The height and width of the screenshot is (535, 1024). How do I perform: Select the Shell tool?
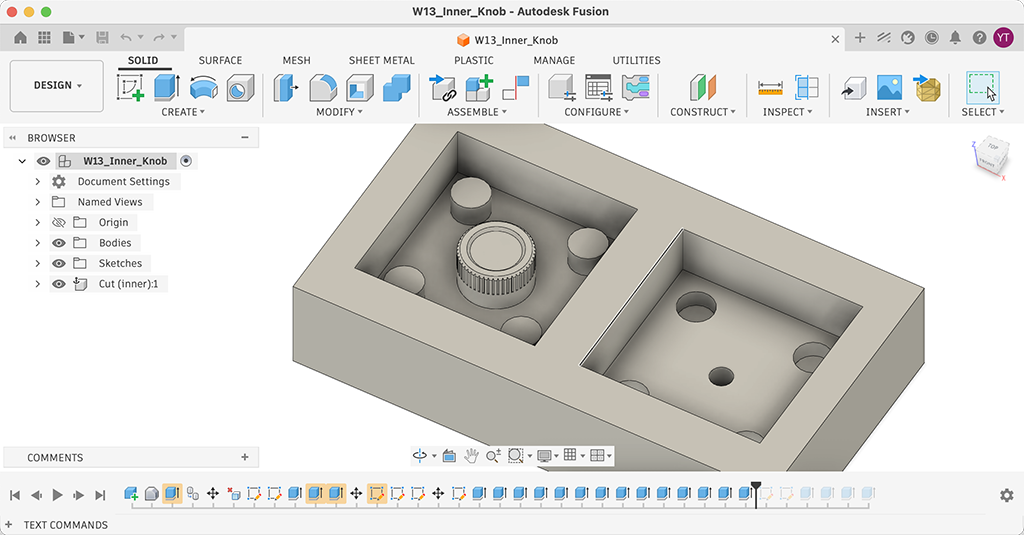pos(360,88)
